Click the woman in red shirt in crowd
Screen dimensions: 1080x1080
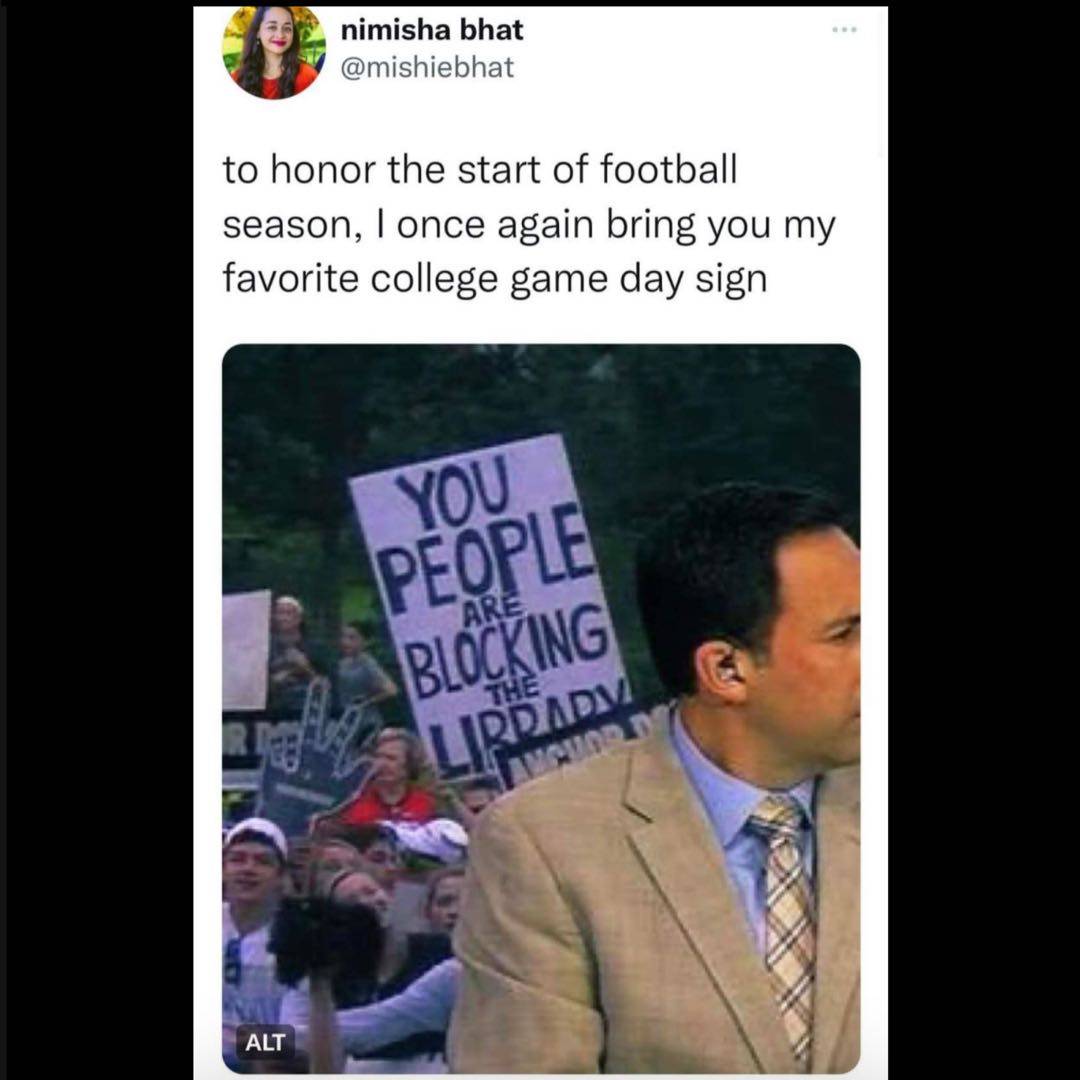tap(393, 778)
